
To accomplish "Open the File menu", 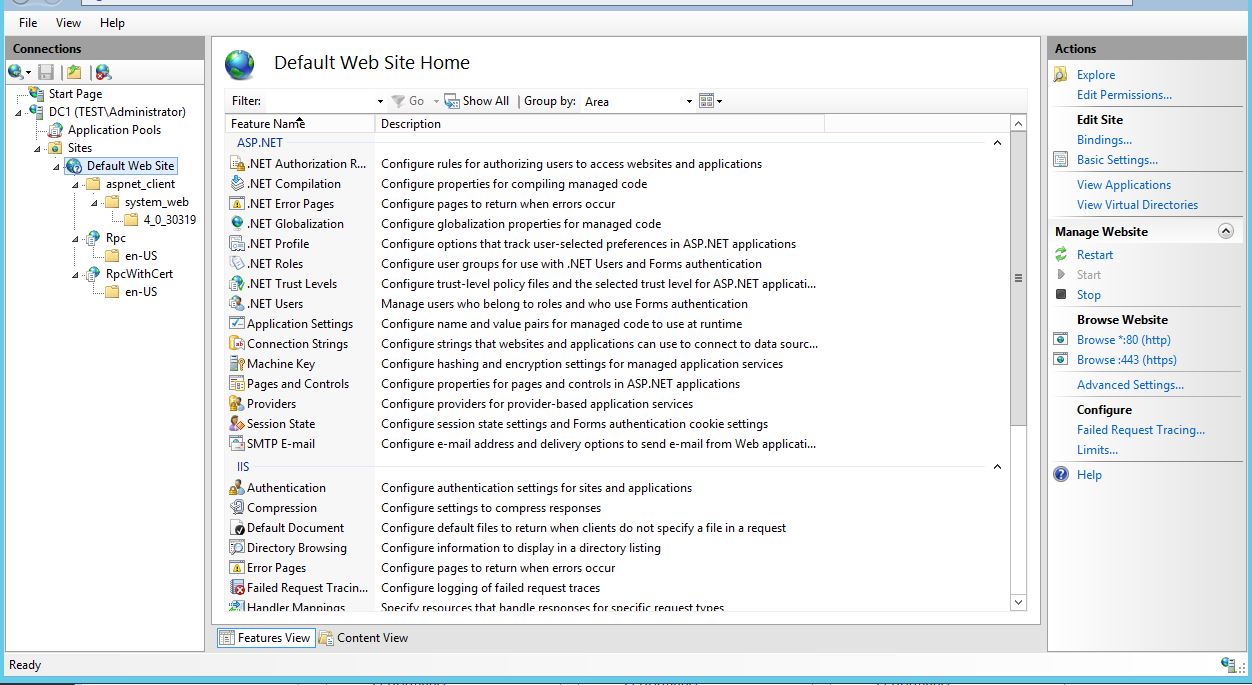I will tap(28, 22).
